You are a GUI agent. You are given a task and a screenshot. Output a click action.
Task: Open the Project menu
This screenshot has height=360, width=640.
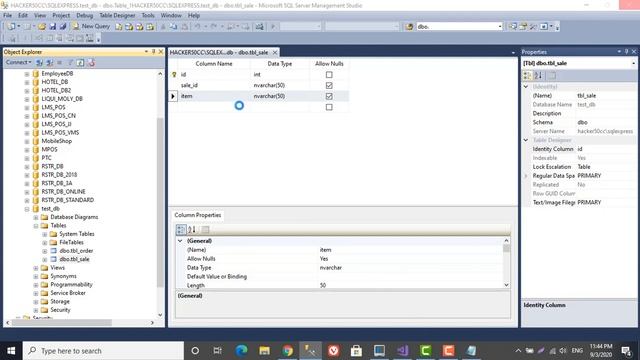pyautogui.click(x=61, y=16)
